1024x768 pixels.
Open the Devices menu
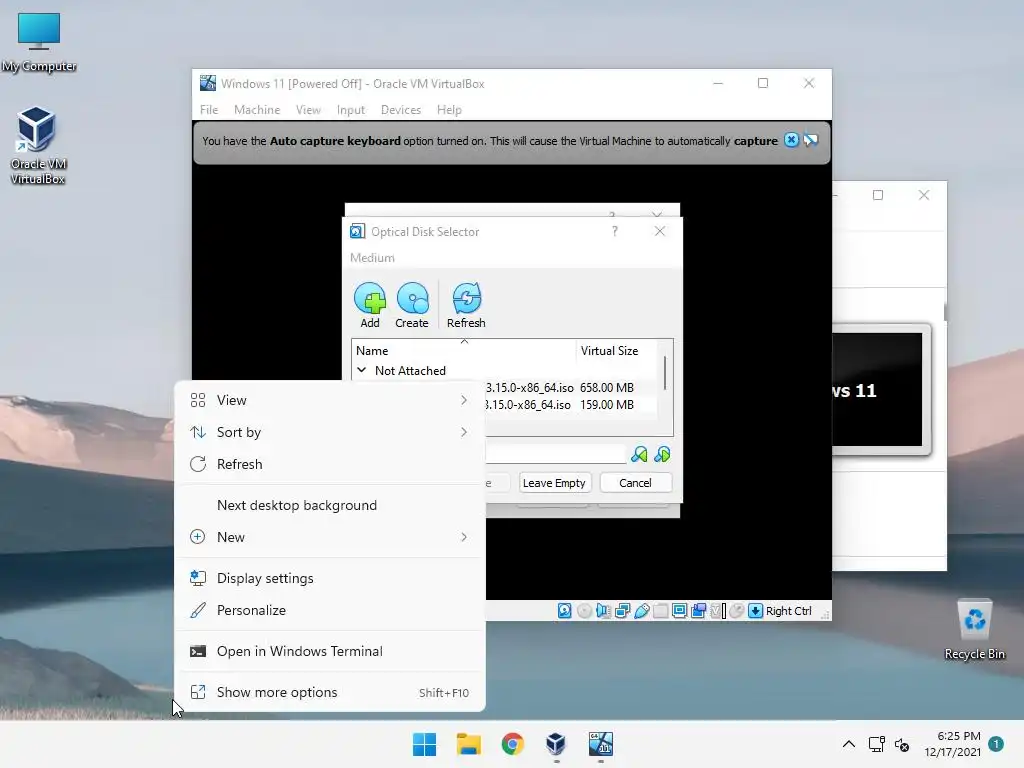[x=401, y=110]
